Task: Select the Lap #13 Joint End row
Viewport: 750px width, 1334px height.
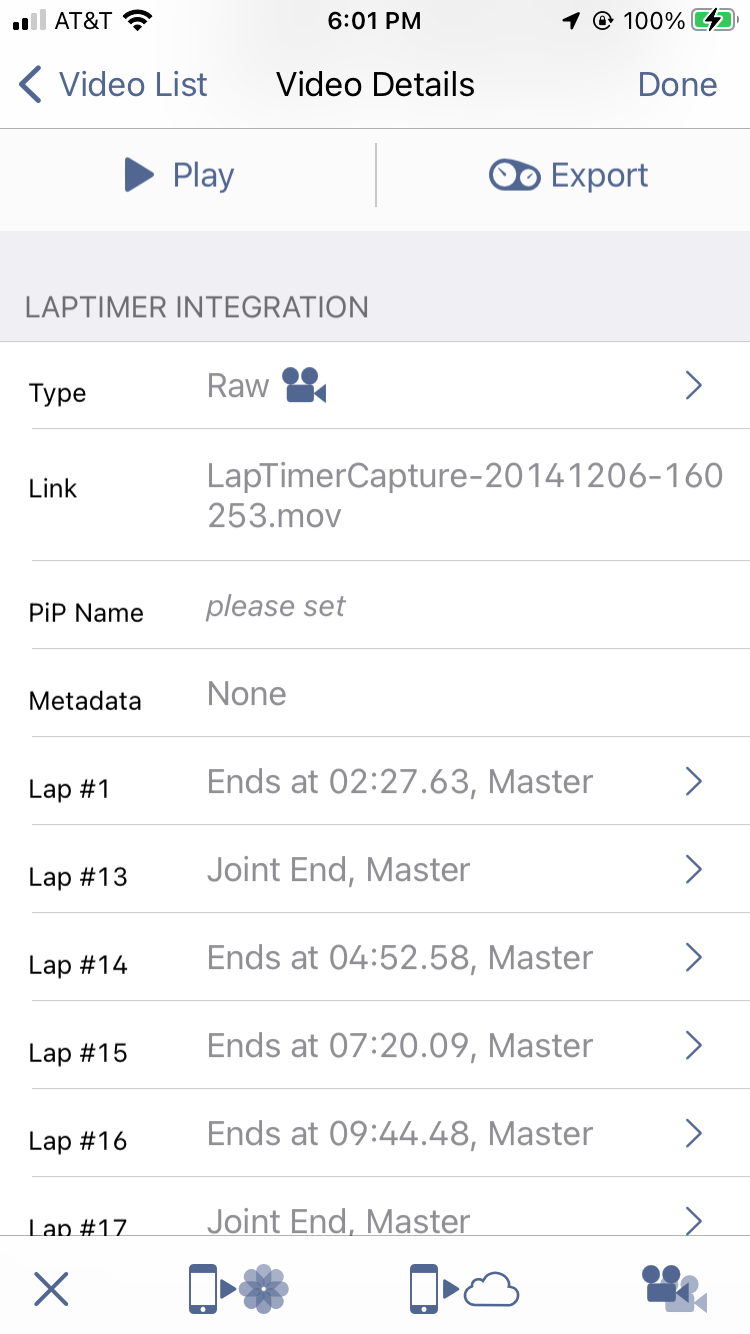Action: pos(375,870)
